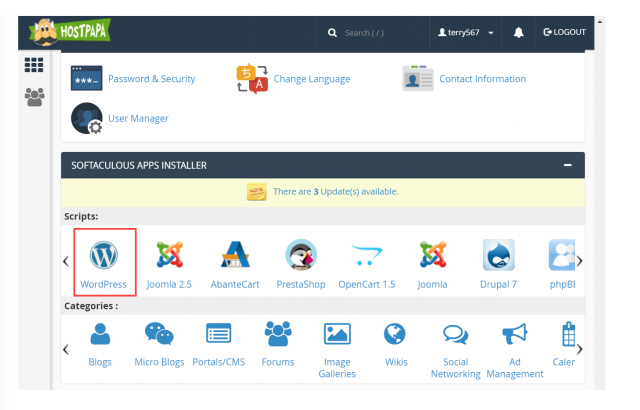Expand the terry567 user dropdown
640x410 pixels.
pyautogui.click(x=466, y=32)
